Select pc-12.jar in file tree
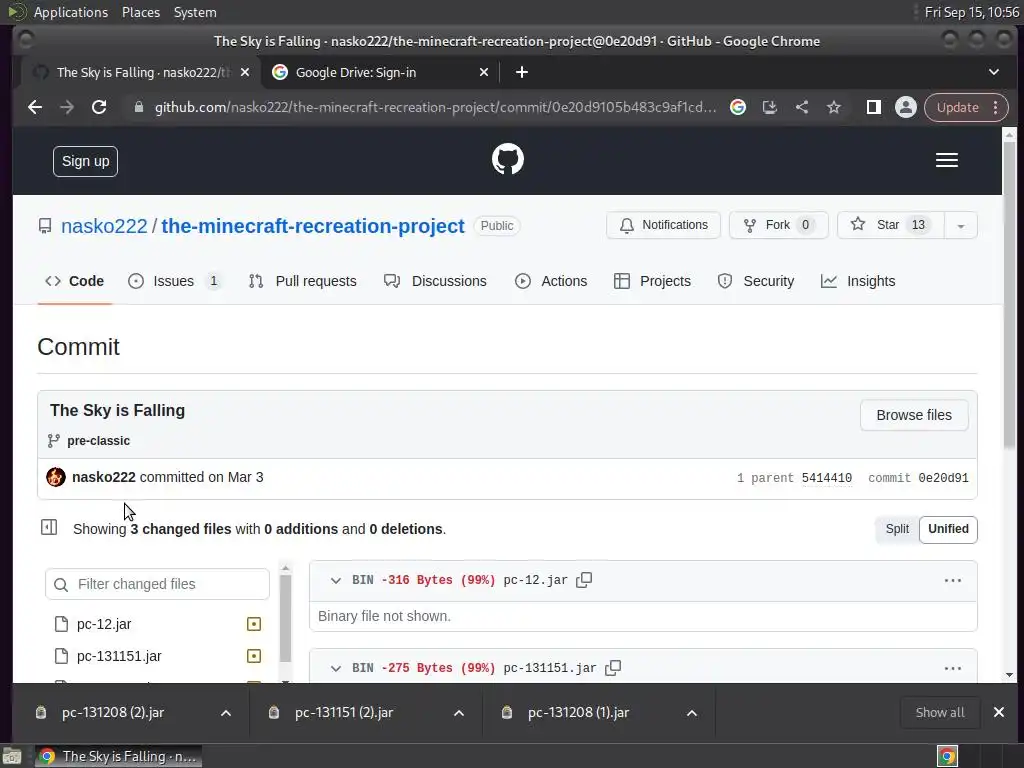1024x768 pixels. point(157,624)
